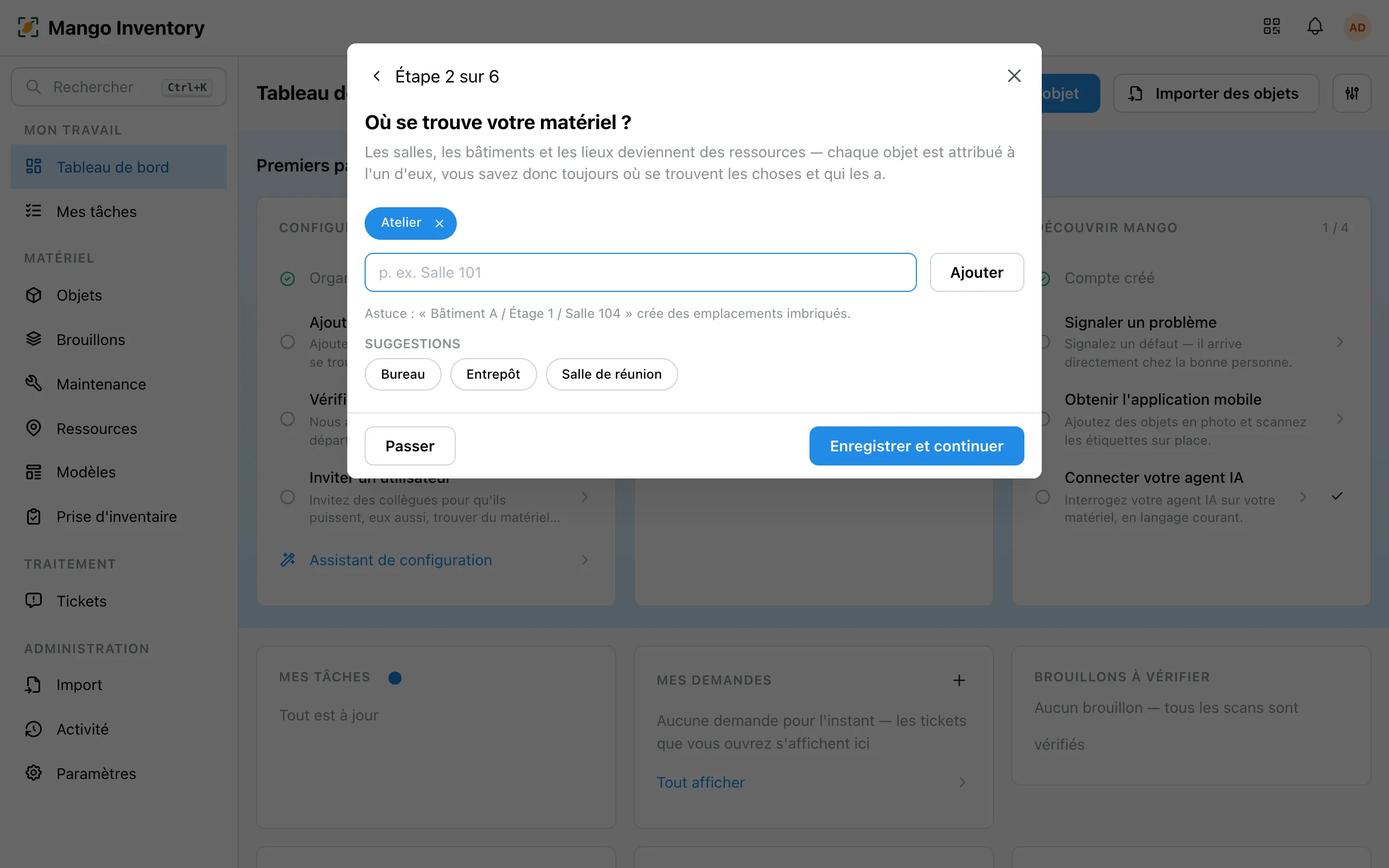This screenshot has height=868, width=1389.
Task: Open the notifications bell
Action: pos(1315,27)
